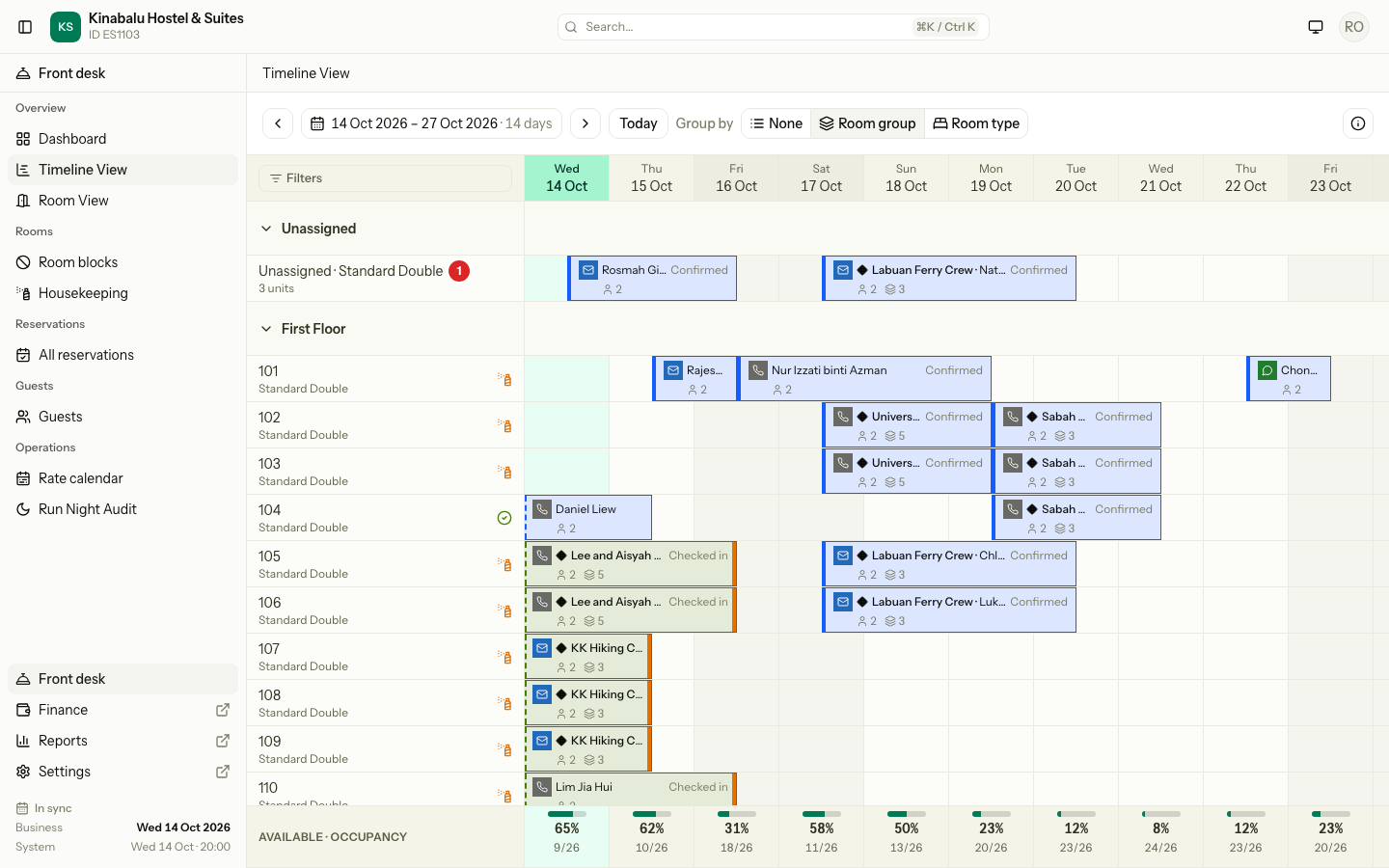Image resolution: width=1389 pixels, height=868 pixels.
Task: Open the Guests page
Action: point(123,417)
